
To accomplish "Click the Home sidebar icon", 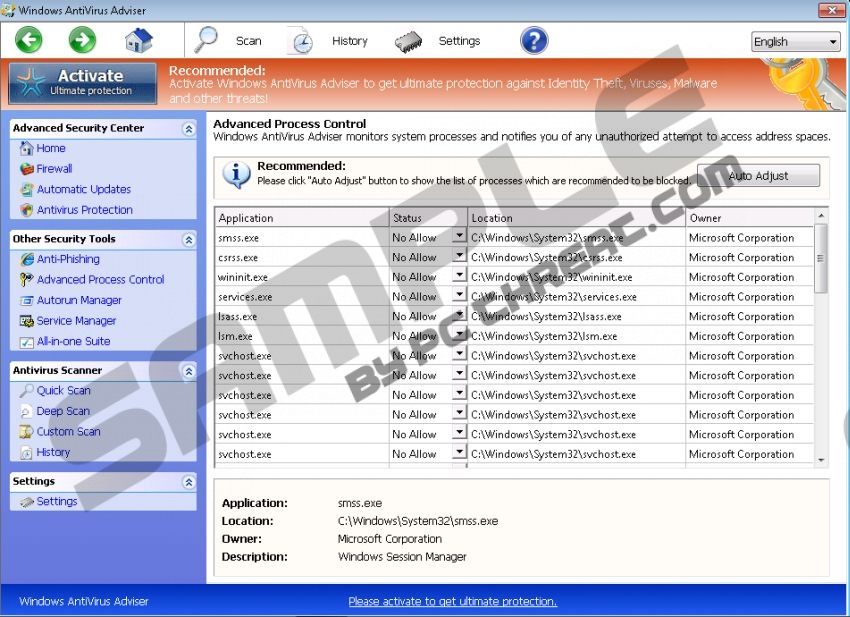I will click(27, 148).
